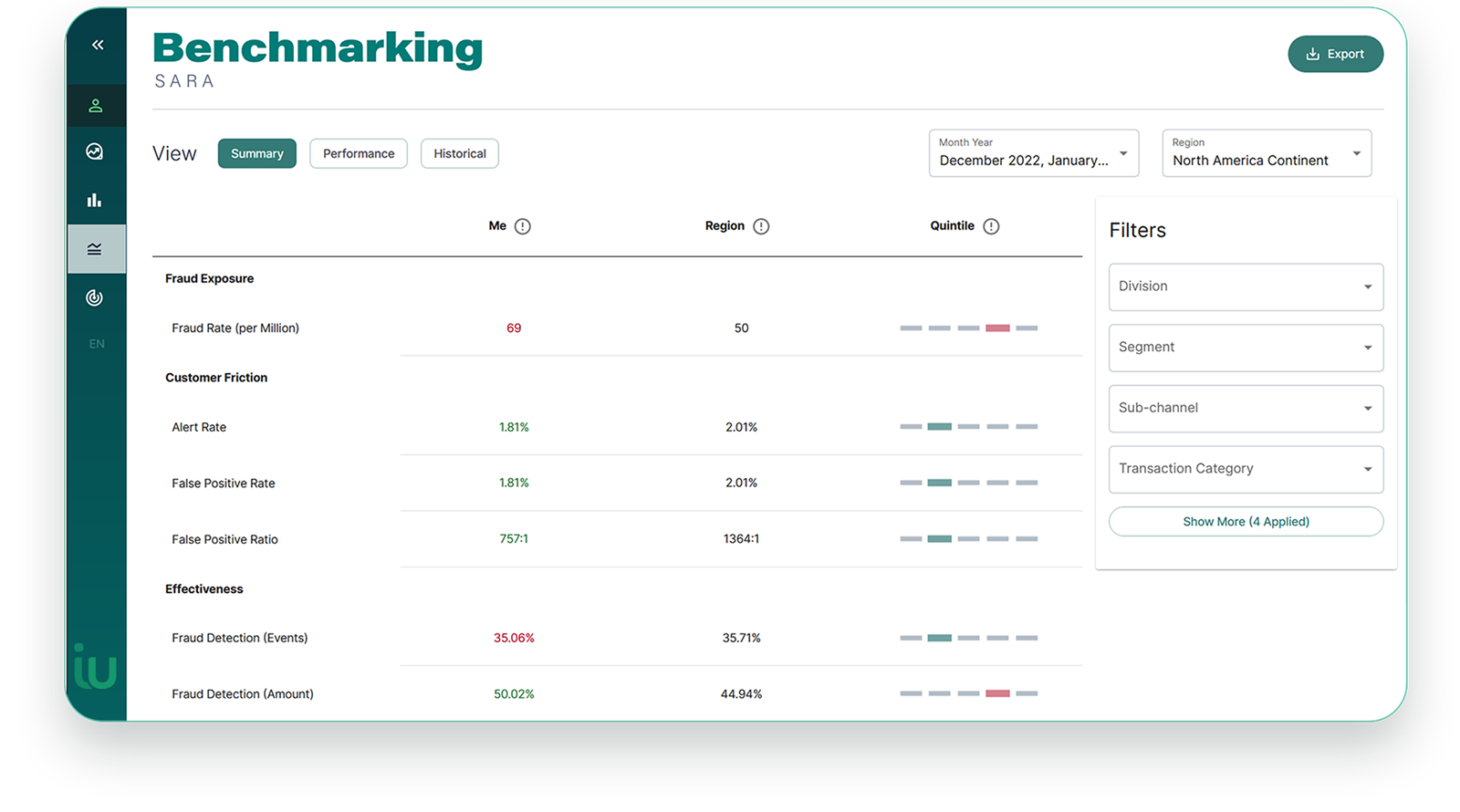Switch to the Historical view
1460x812 pixels.
click(x=460, y=153)
